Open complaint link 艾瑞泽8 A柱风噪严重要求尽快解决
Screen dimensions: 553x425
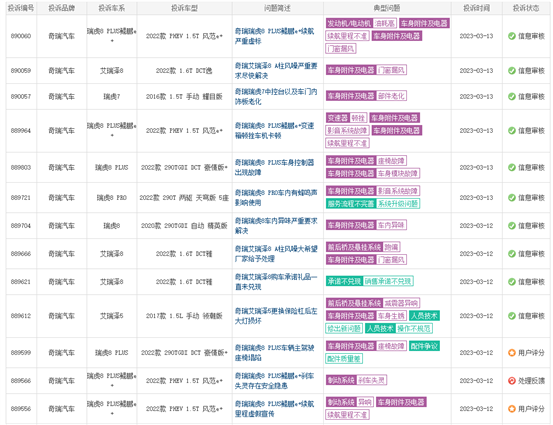point(276,71)
